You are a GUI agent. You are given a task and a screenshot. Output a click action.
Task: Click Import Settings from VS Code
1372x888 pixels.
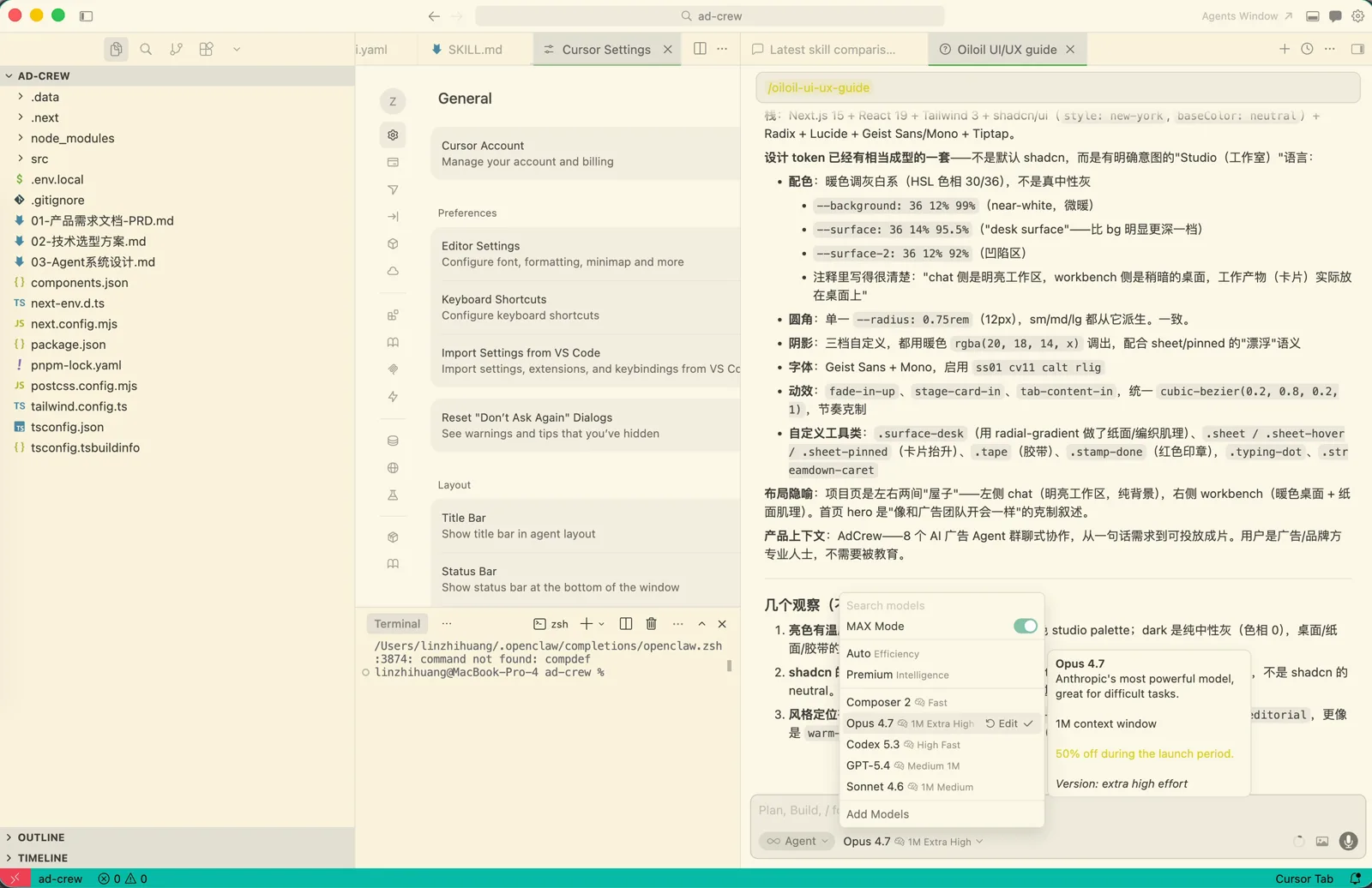pyautogui.click(x=587, y=361)
